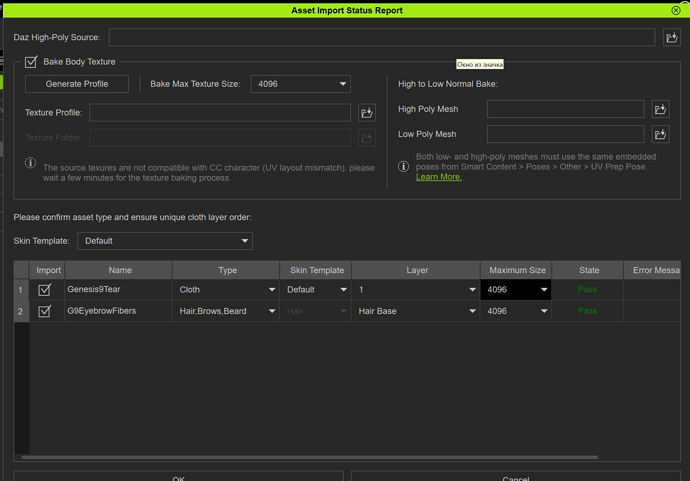Click the Texture Profile input field
The height and width of the screenshot is (481, 690).
click(x=220, y=113)
